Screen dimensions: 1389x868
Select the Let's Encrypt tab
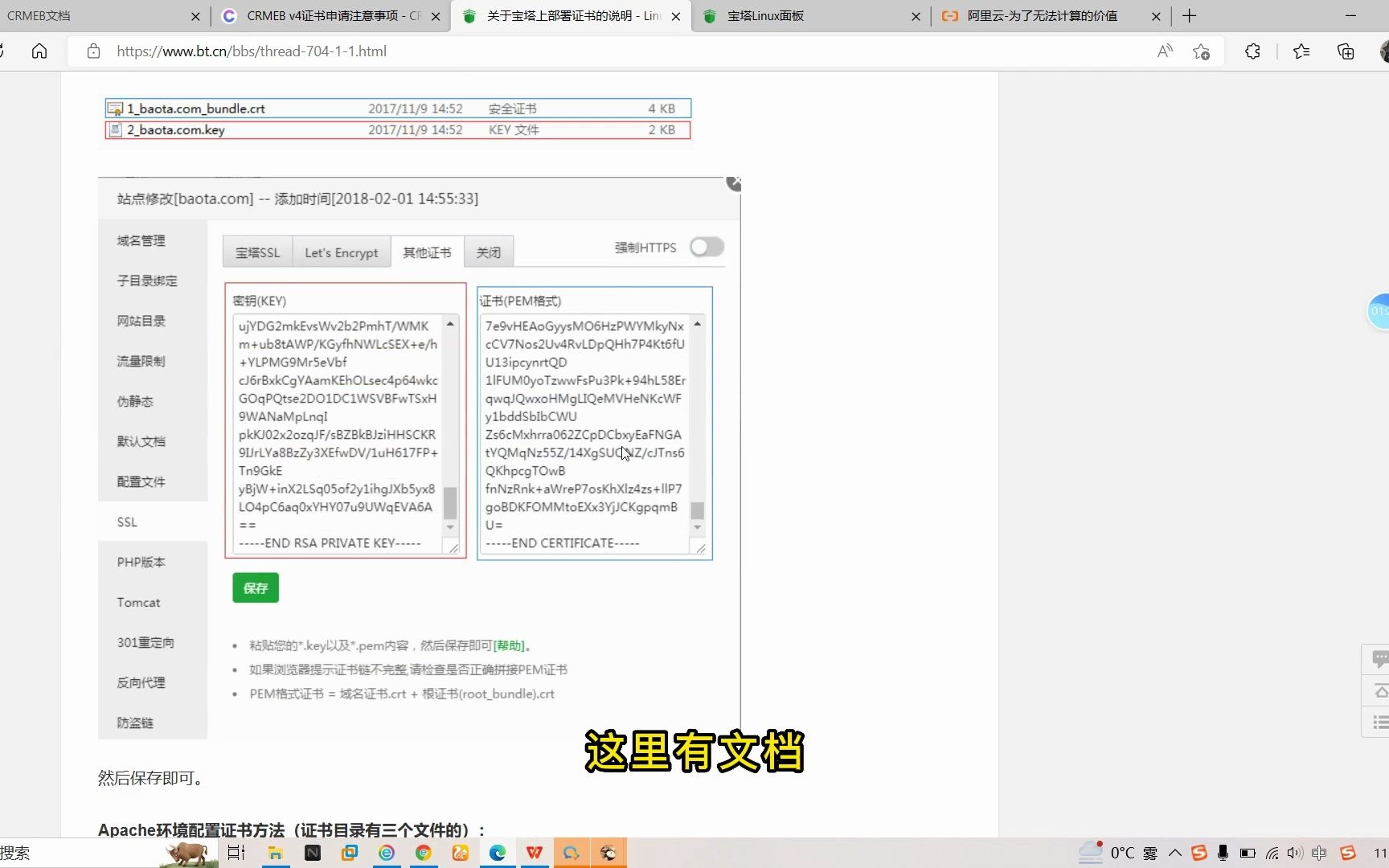[341, 252]
